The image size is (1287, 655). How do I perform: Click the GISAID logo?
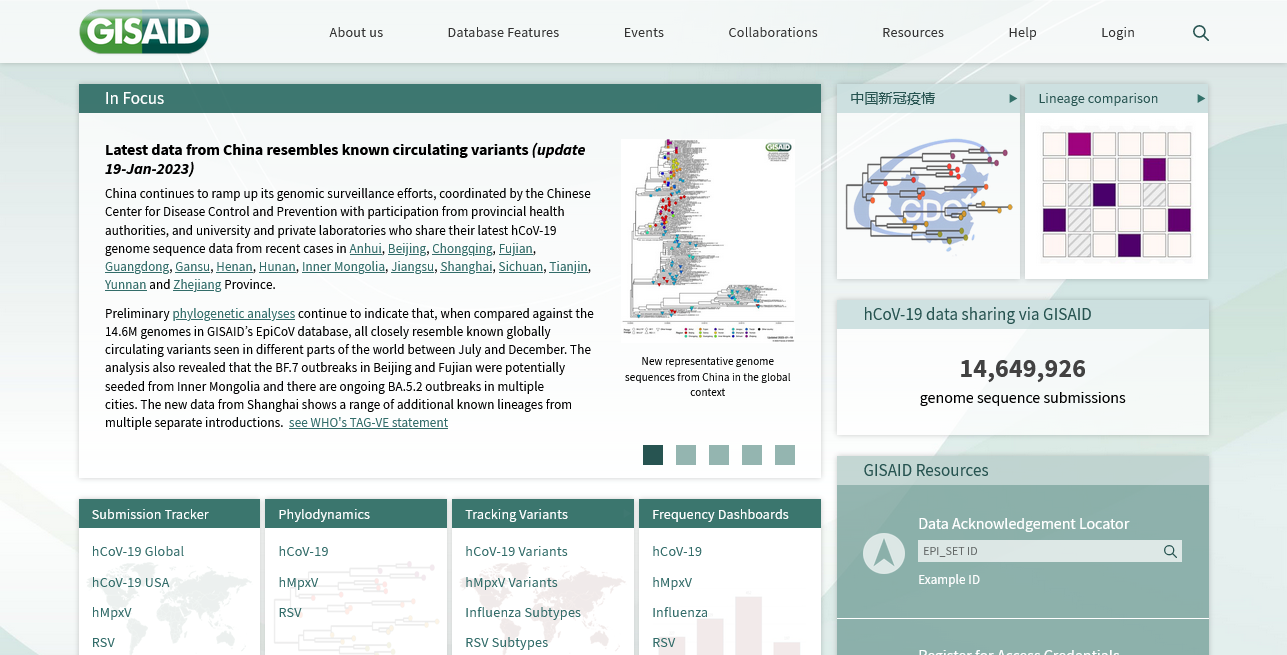point(144,32)
